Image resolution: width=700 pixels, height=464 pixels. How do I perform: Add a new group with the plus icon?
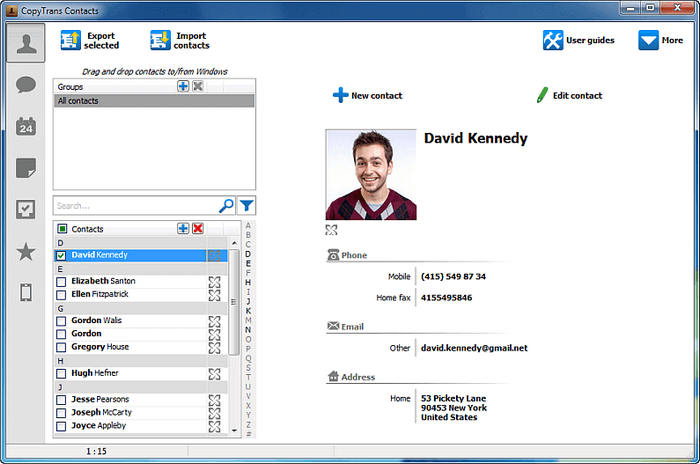183,86
